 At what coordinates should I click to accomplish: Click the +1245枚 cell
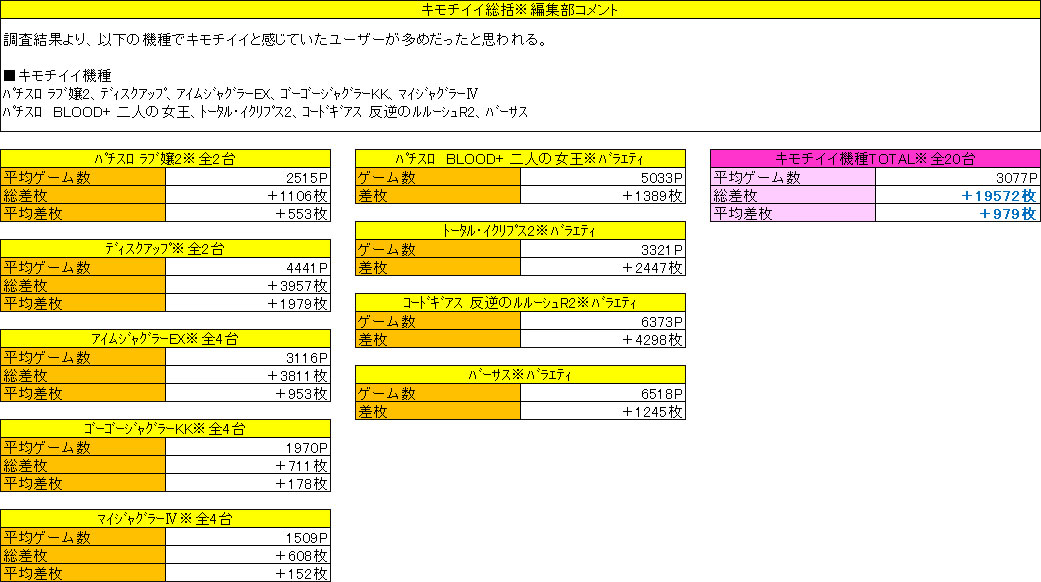click(x=603, y=411)
